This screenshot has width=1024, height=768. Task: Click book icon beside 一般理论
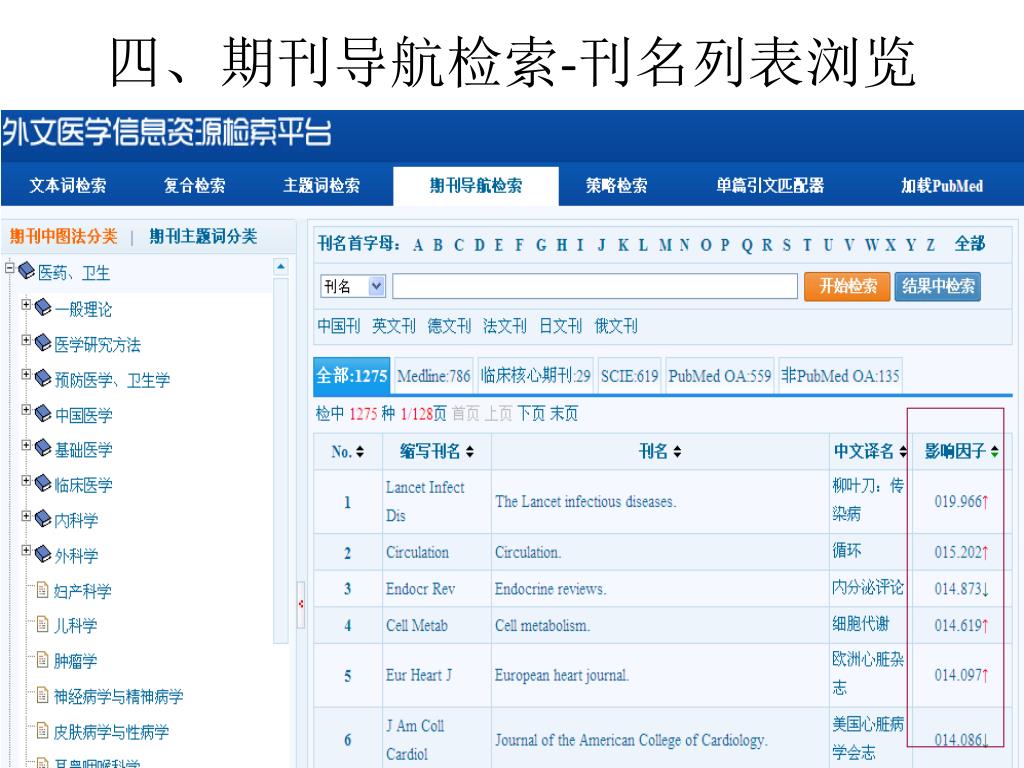(43, 307)
